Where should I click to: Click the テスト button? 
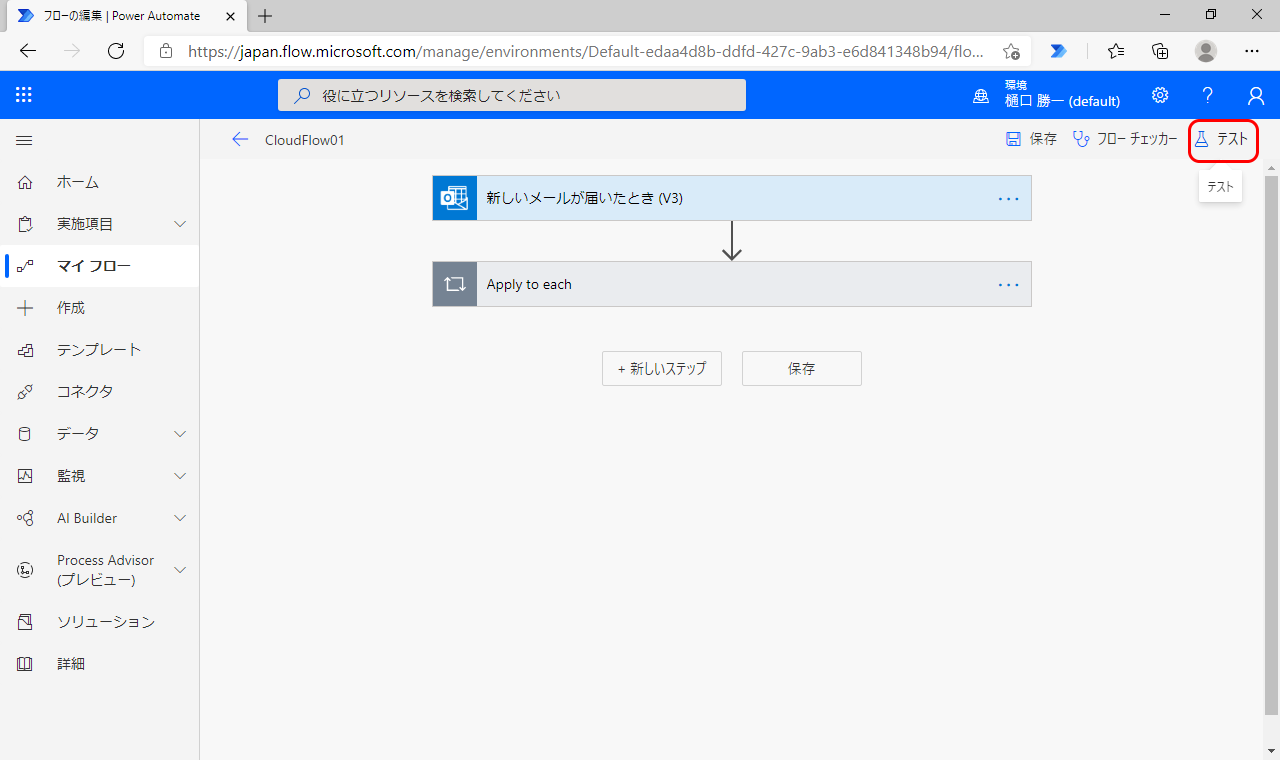(x=1222, y=139)
